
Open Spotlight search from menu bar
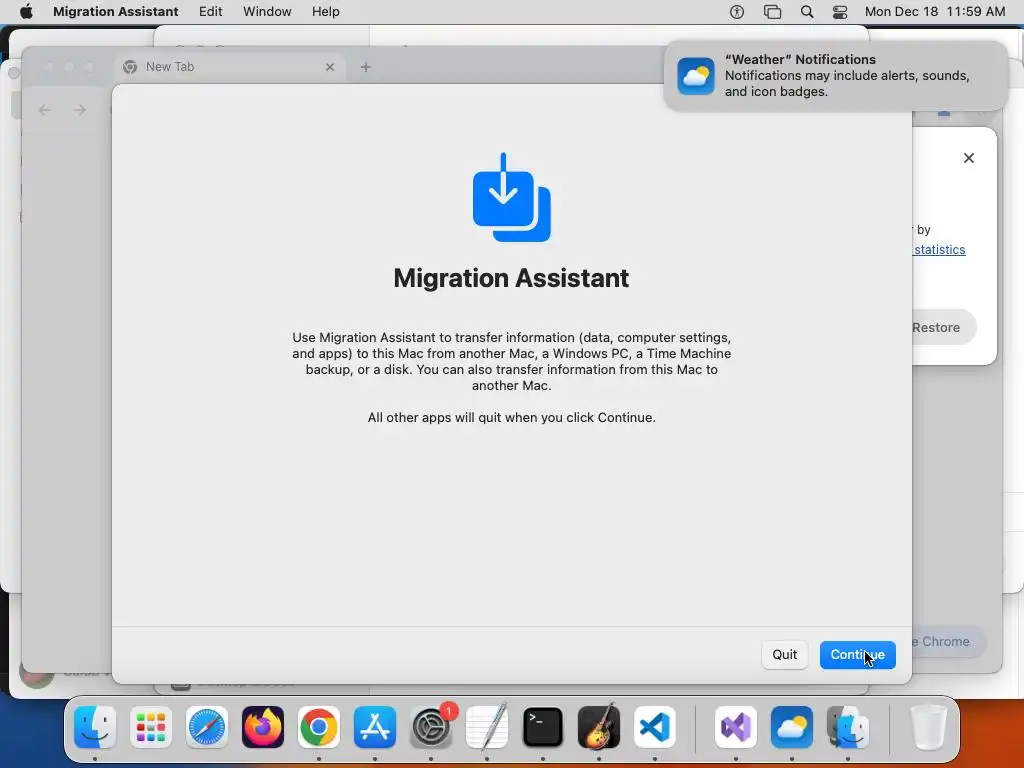click(x=807, y=11)
